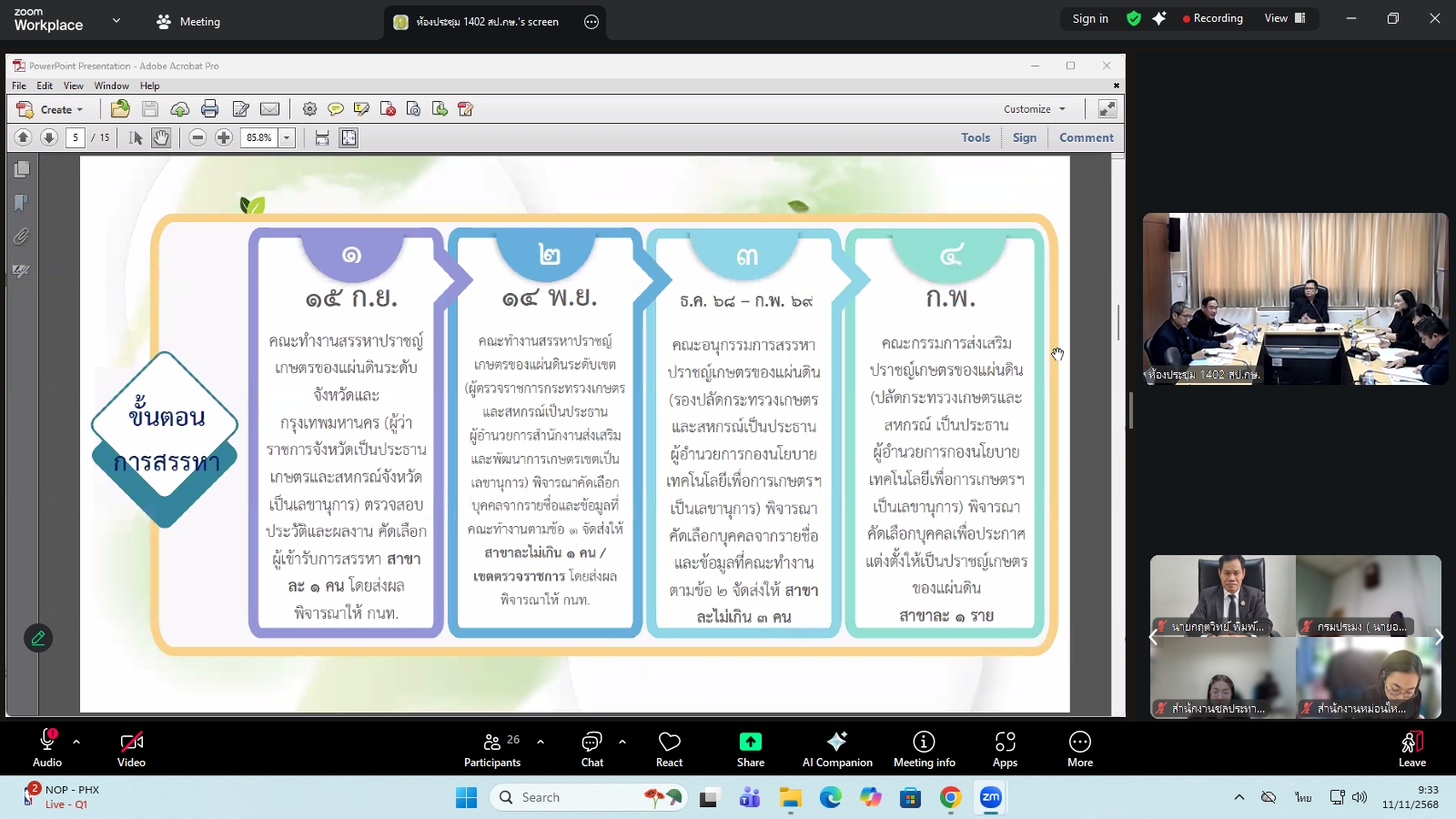Click the Email document icon

pos(270,108)
